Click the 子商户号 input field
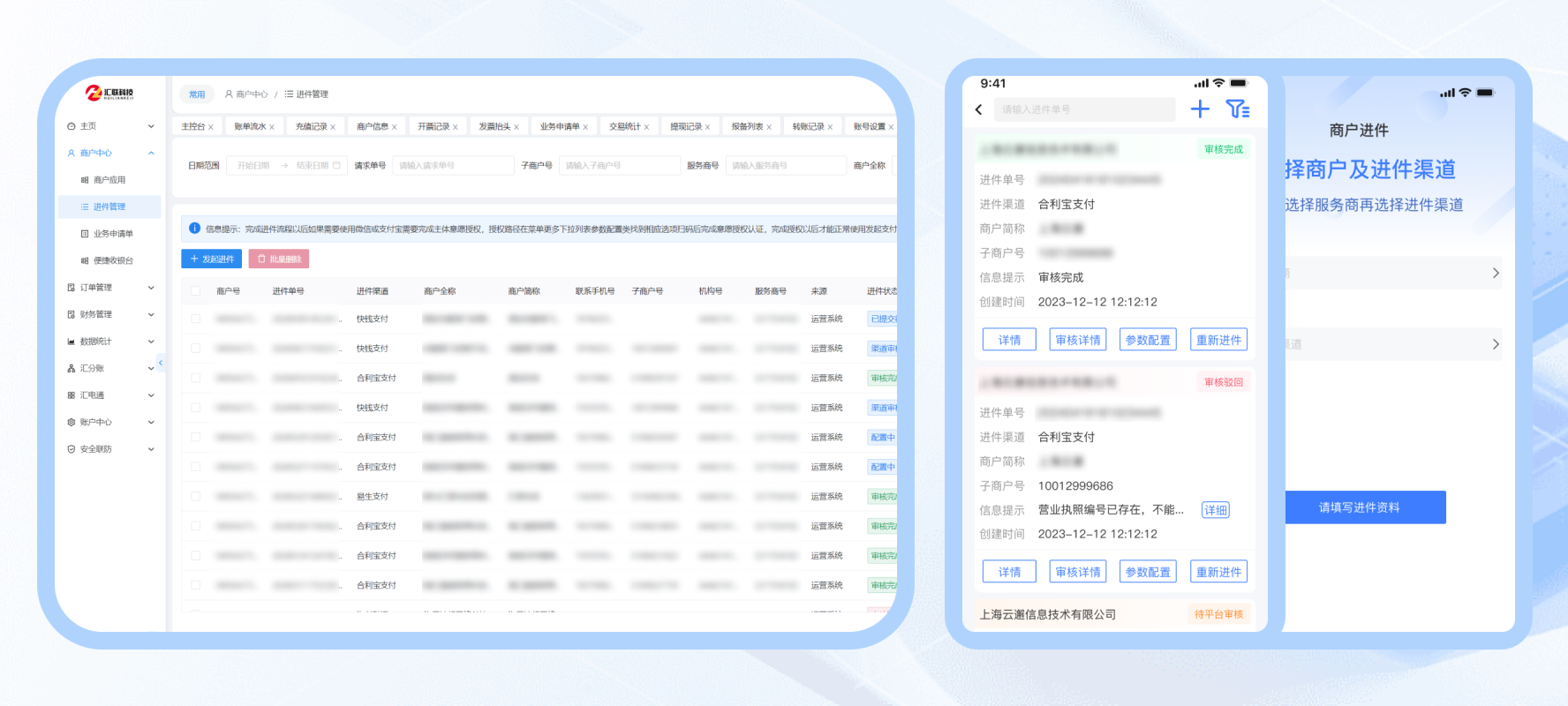1568x706 pixels. pyautogui.click(x=619, y=165)
